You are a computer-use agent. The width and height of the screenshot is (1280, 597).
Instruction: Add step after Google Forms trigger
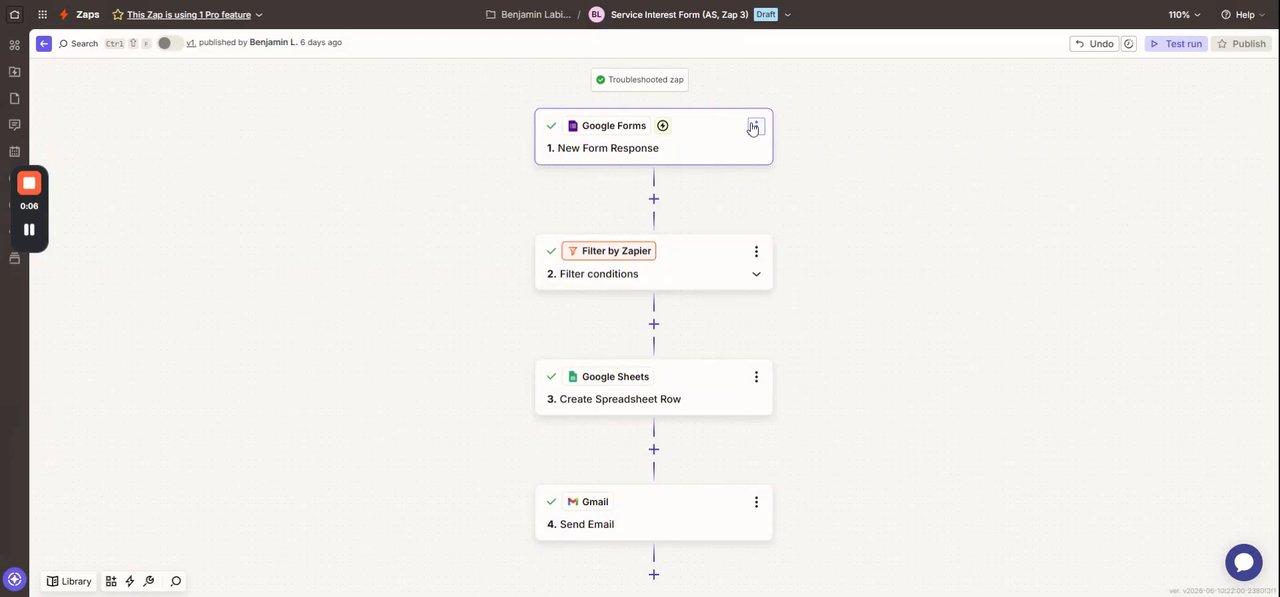(x=654, y=199)
